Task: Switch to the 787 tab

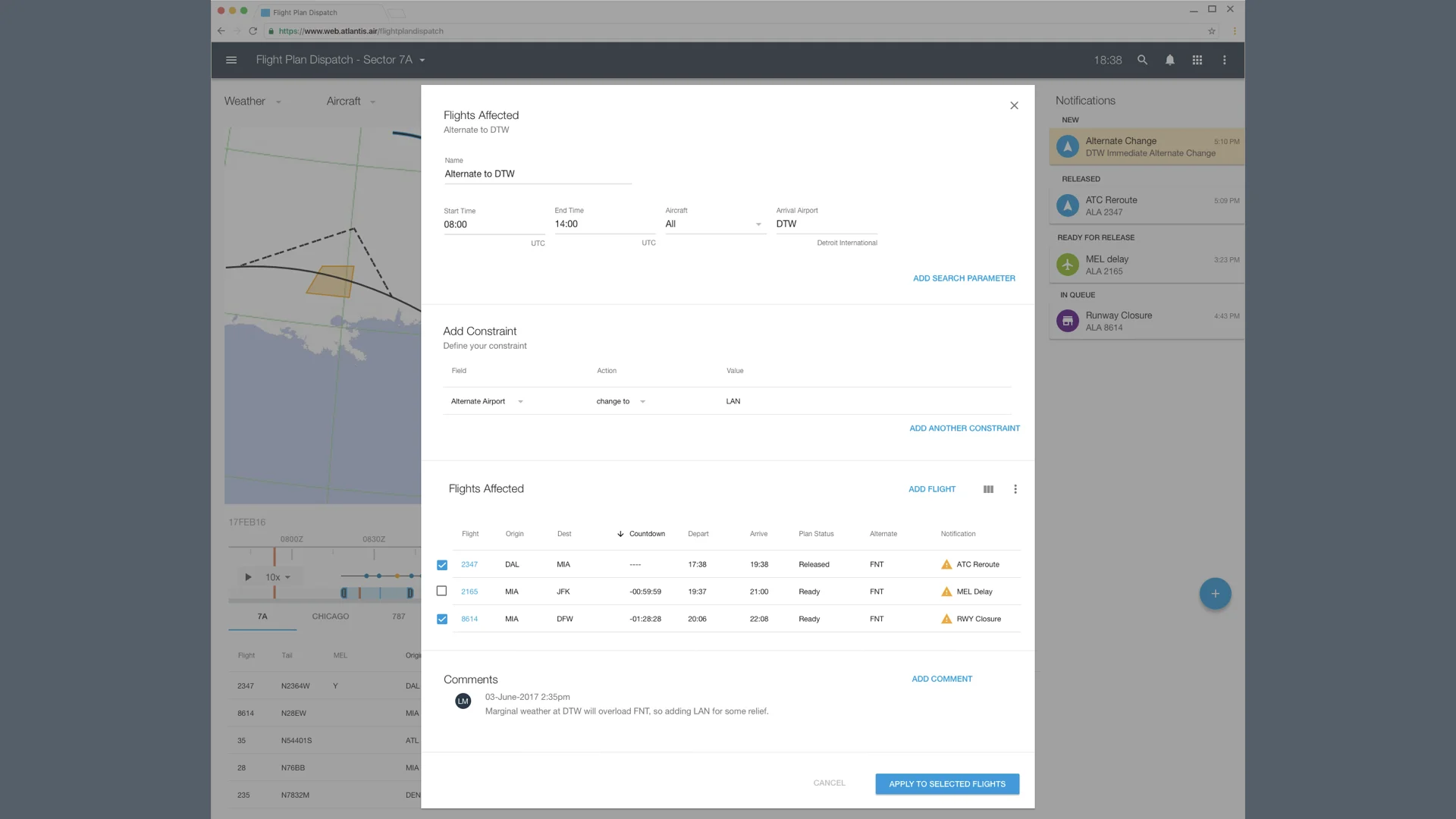Action: click(x=398, y=617)
